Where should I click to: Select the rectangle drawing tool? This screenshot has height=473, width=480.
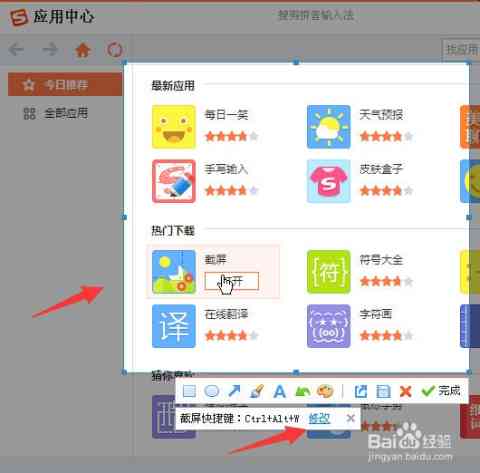189,391
